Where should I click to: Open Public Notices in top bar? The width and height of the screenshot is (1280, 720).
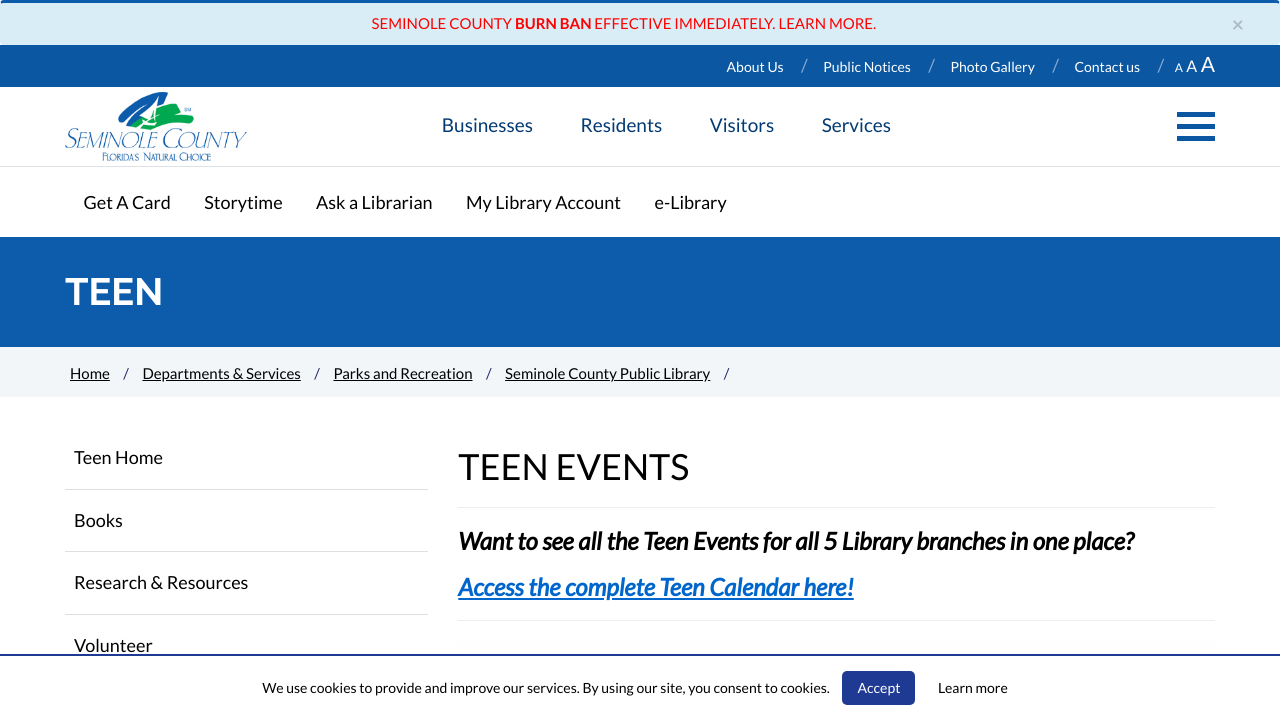[x=867, y=67]
